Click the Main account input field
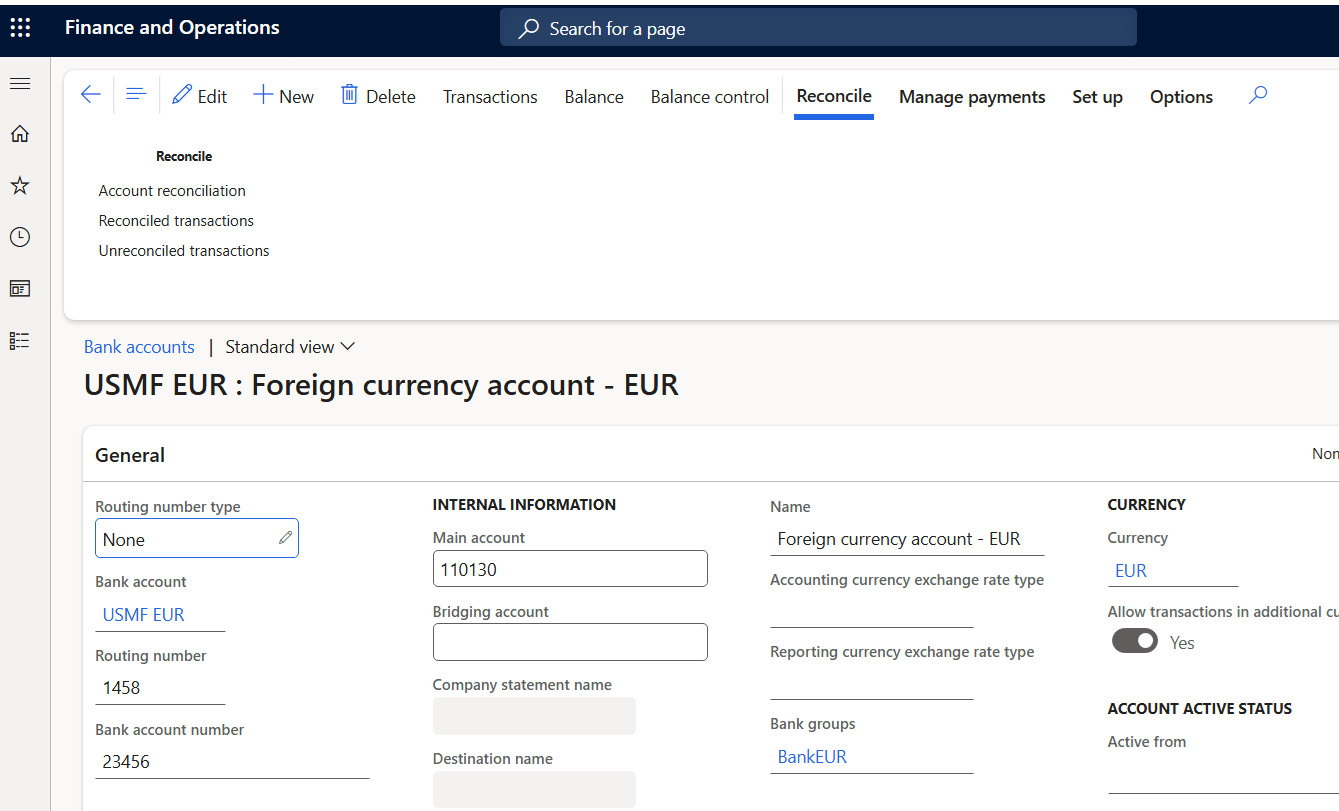1339x811 pixels. [x=569, y=569]
